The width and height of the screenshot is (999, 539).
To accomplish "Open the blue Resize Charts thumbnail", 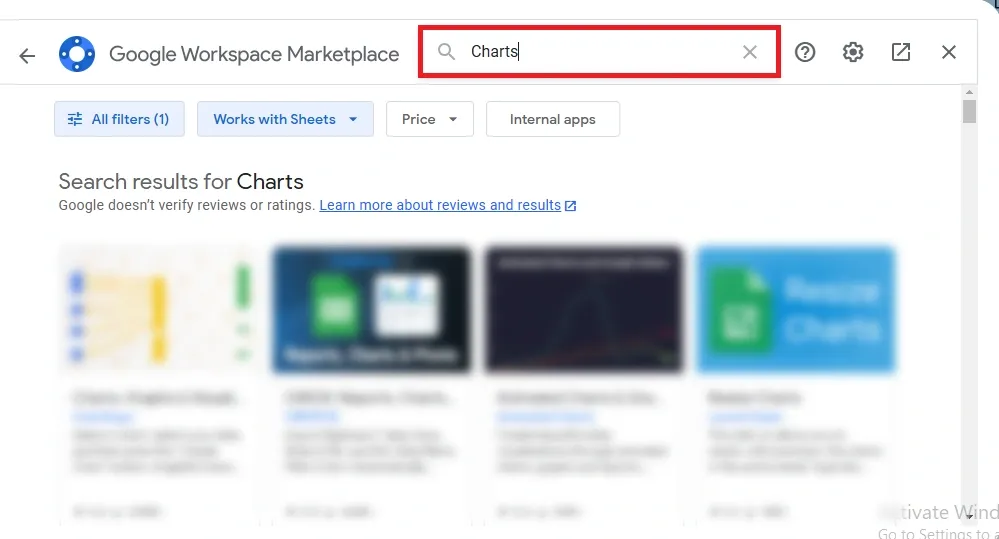I will coord(796,310).
